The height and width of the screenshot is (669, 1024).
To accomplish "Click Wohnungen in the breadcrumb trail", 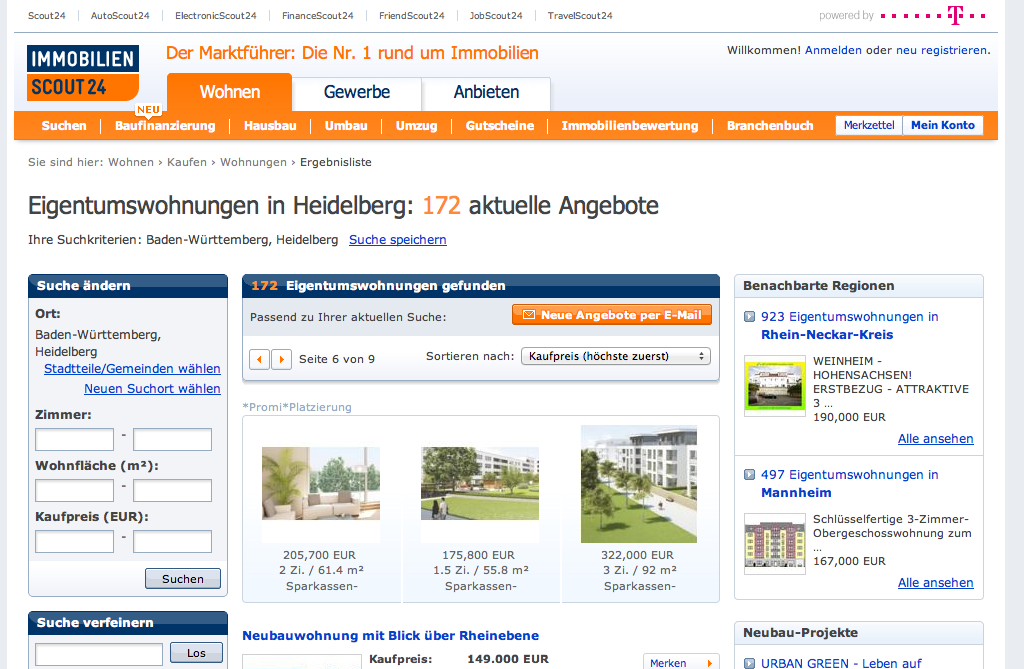I will [253, 162].
